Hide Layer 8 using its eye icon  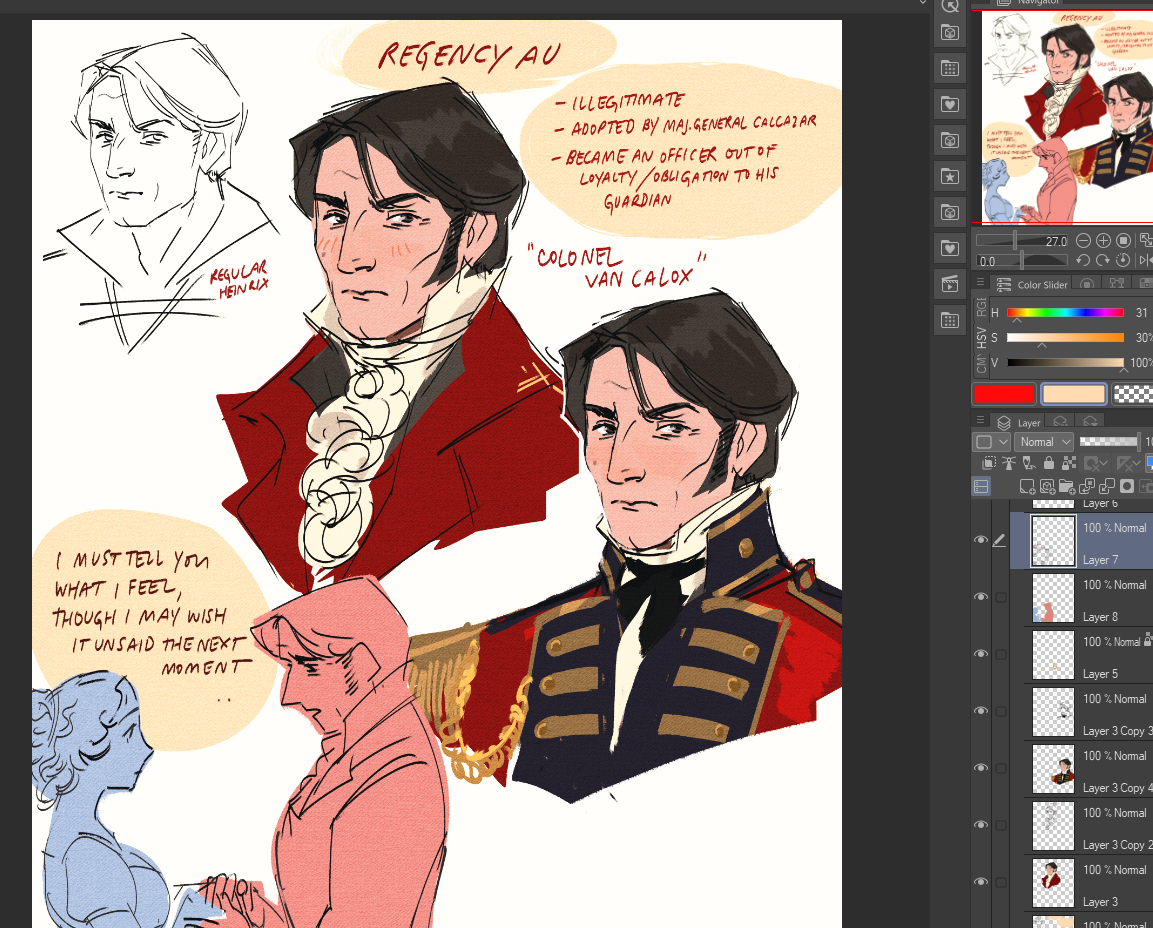(x=981, y=597)
